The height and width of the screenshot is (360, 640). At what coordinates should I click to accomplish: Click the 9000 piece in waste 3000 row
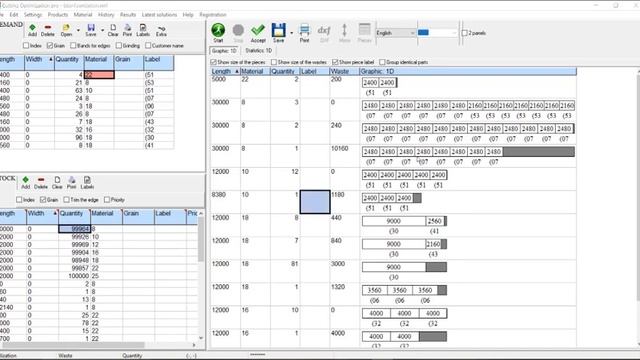pyautogui.click(x=393, y=267)
